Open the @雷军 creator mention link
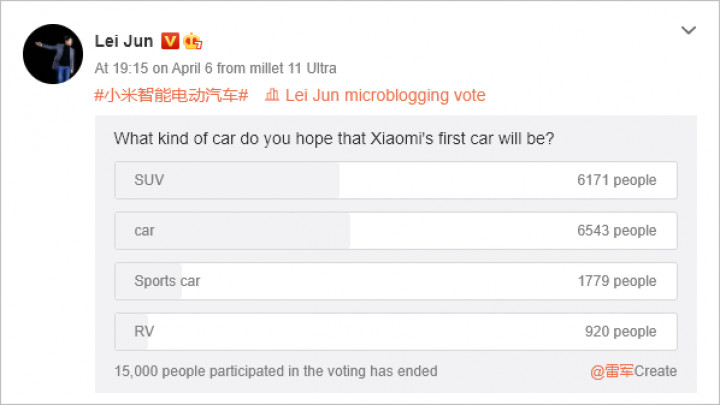Viewport: 720px width, 405px height. [x=612, y=371]
